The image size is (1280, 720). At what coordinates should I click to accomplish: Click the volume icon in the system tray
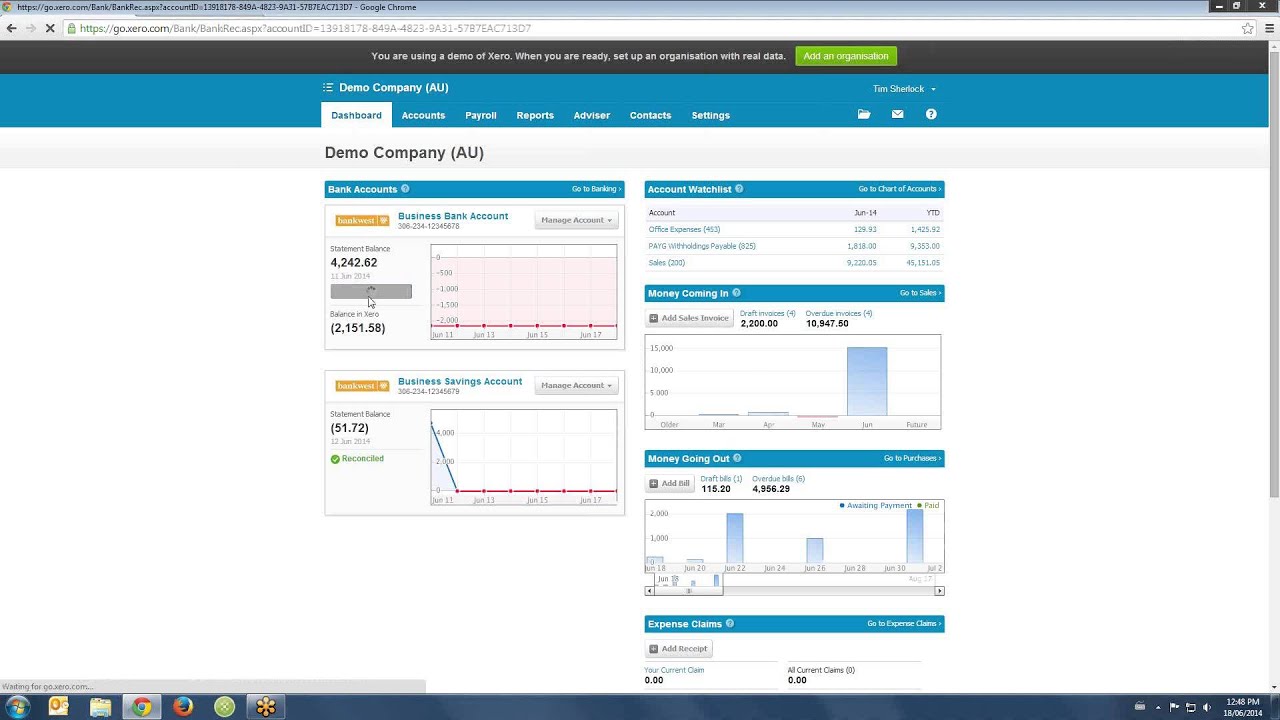point(1206,707)
